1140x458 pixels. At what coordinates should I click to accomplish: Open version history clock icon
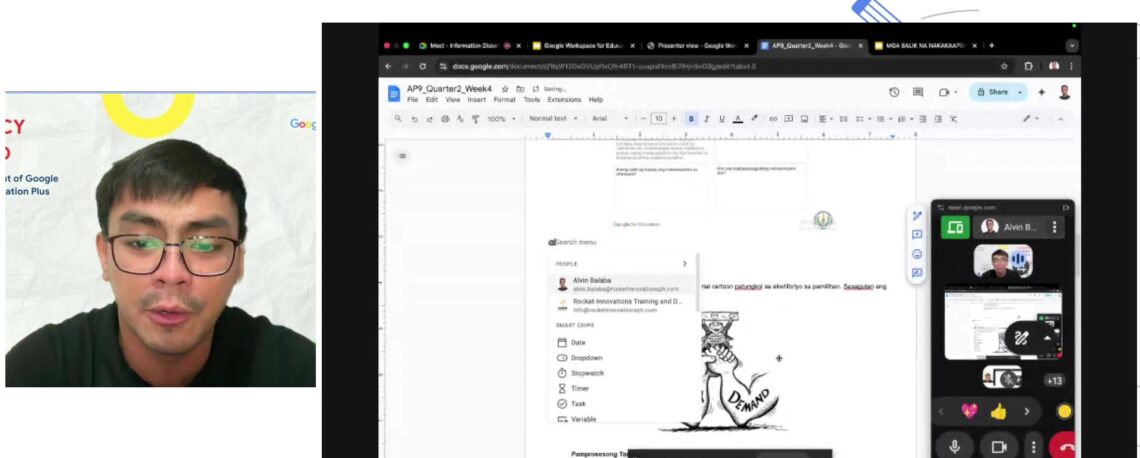click(x=894, y=92)
